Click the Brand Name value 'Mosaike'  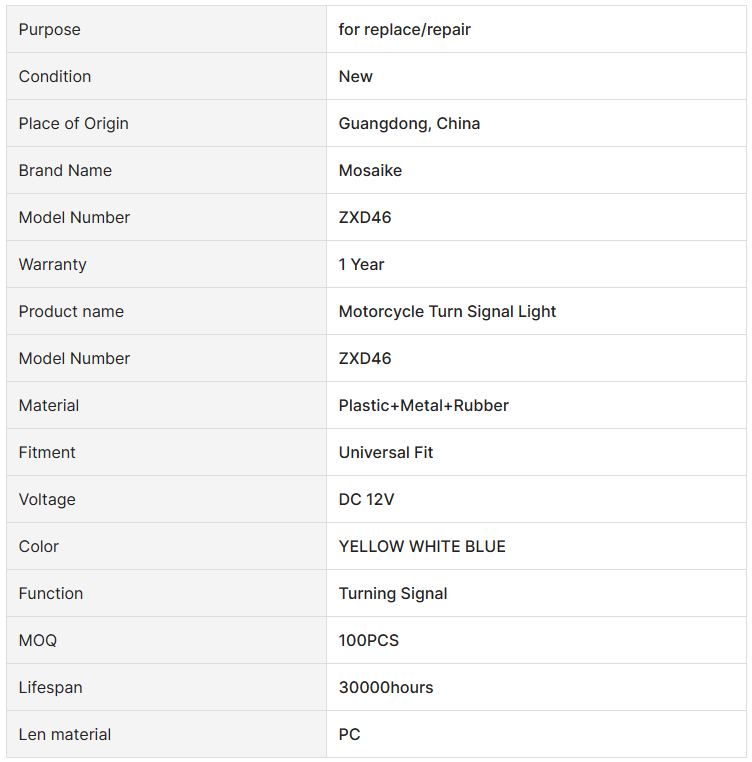click(x=370, y=171)
